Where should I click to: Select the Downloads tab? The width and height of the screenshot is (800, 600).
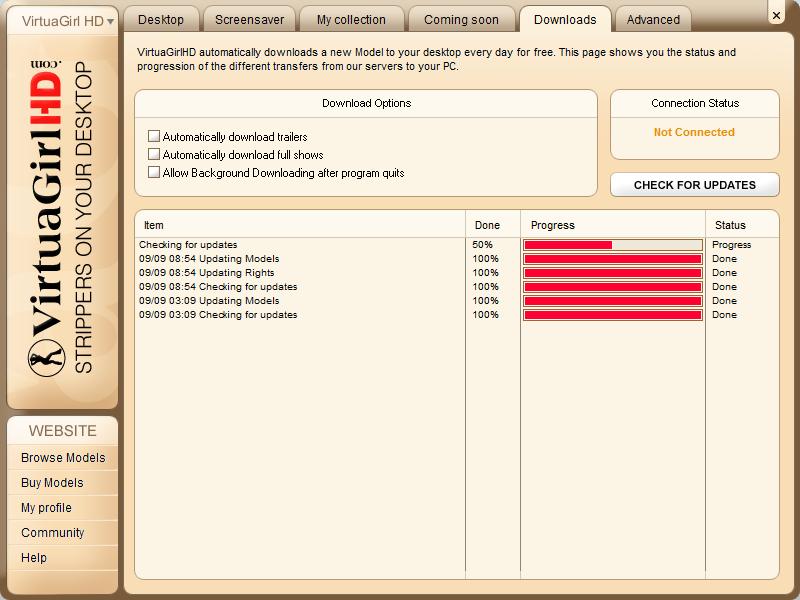pyautogui.click(x=565, y=20)
